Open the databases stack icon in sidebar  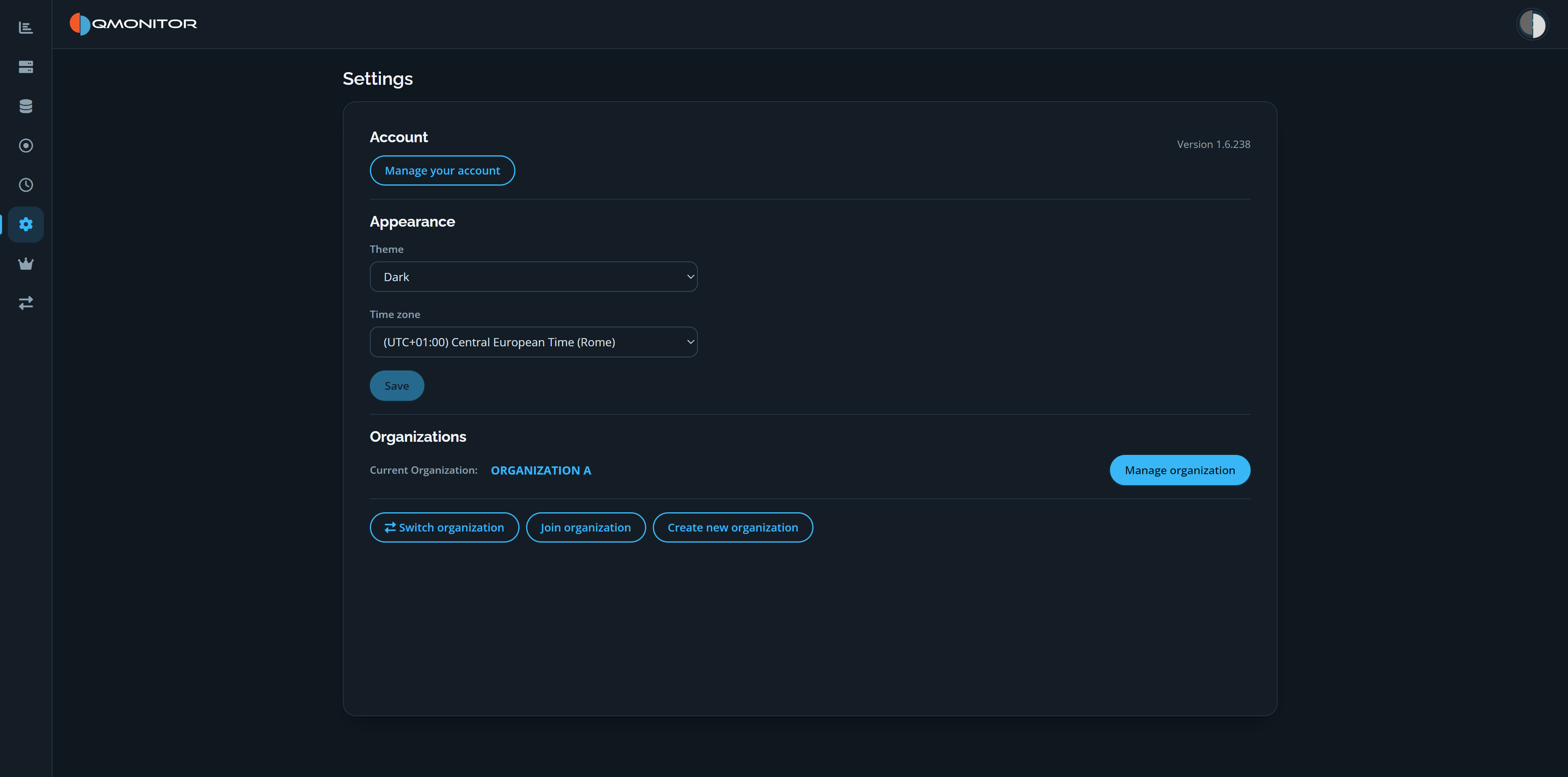pos(25,106)
